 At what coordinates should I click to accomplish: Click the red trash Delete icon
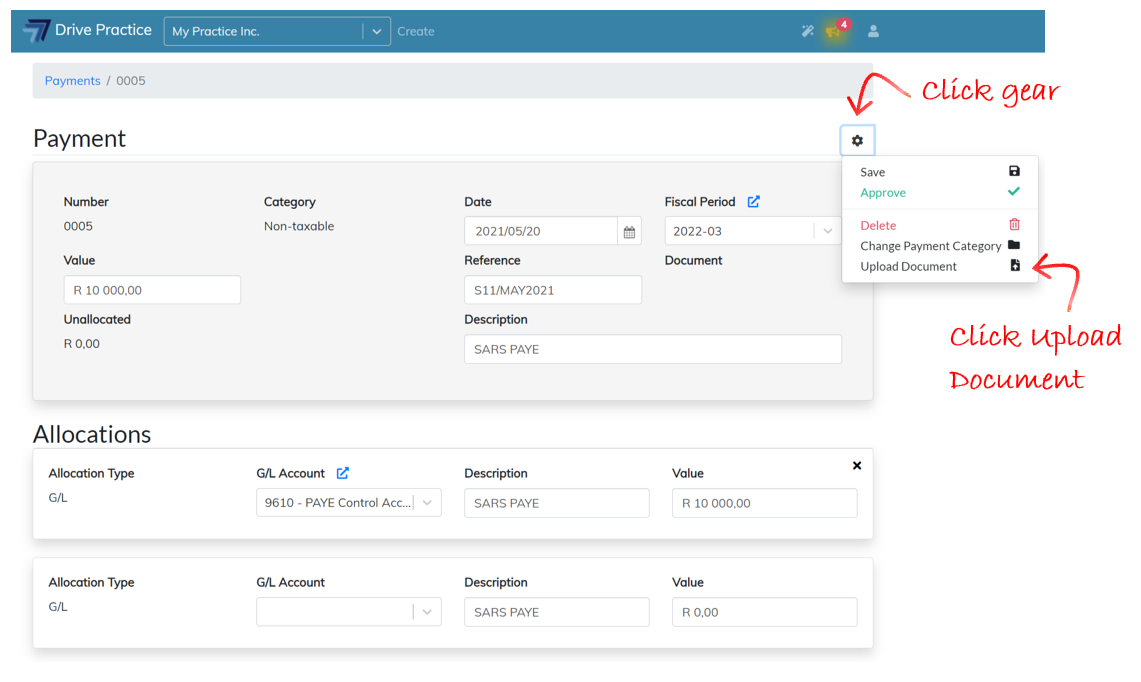tap(1014, 224)
